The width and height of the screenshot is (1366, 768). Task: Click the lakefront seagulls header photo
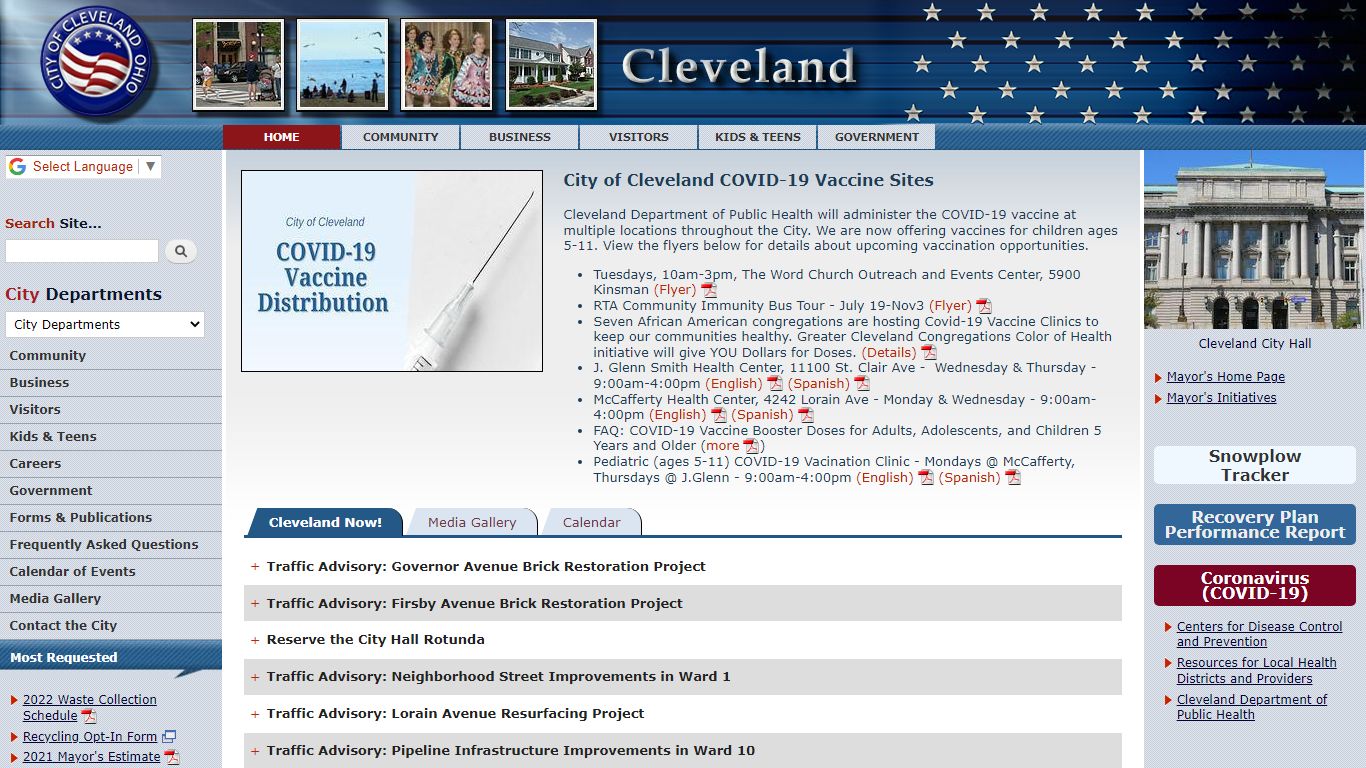343,65
